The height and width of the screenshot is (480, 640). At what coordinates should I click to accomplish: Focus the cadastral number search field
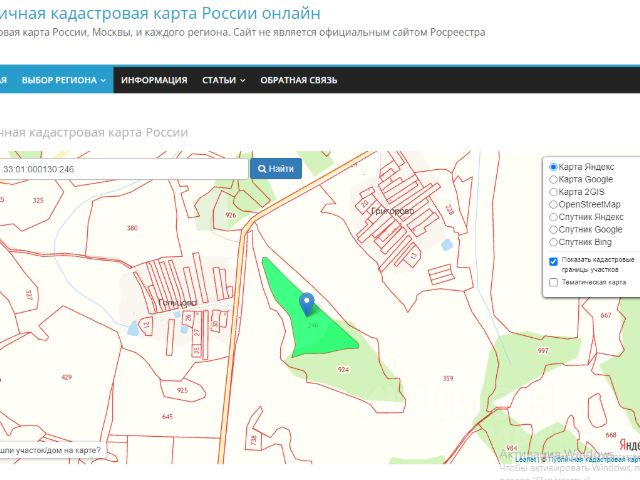tap(123, 169)
